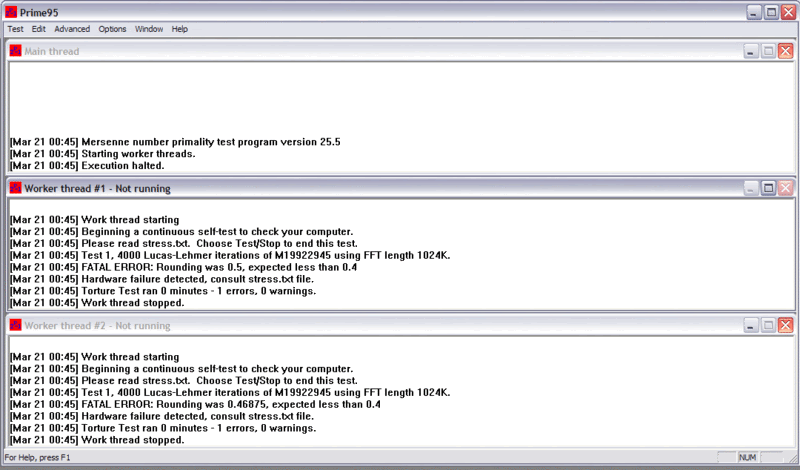This screenshot has height=470, width=800.
Task: Maximize the Worker thread #2 window
Action: (x=768, y=325)
